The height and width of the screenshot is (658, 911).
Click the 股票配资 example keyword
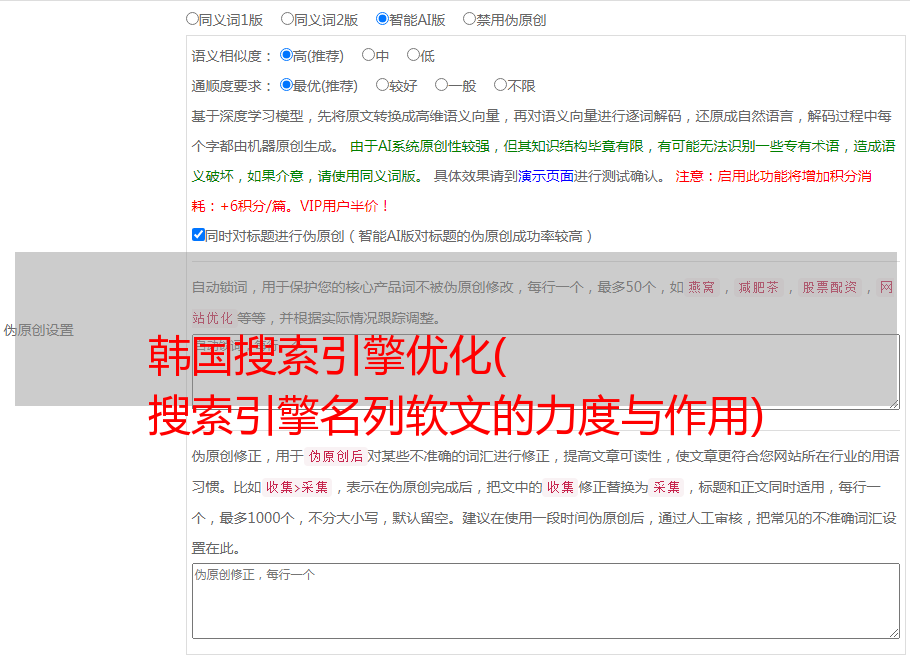[829, 287]
